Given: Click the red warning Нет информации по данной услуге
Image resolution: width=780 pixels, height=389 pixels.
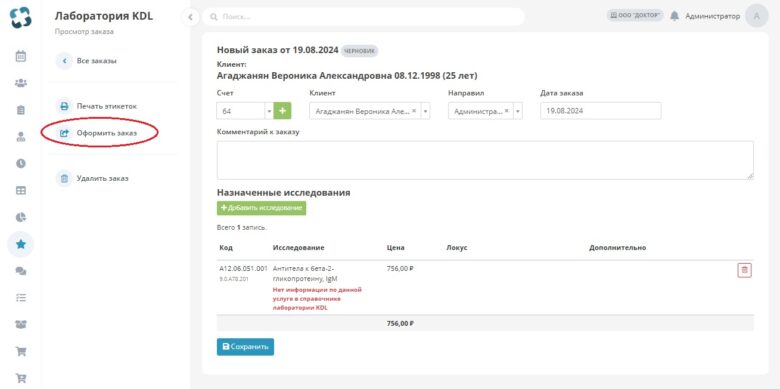Looking at the screenshot, I should tap(317, 298).
